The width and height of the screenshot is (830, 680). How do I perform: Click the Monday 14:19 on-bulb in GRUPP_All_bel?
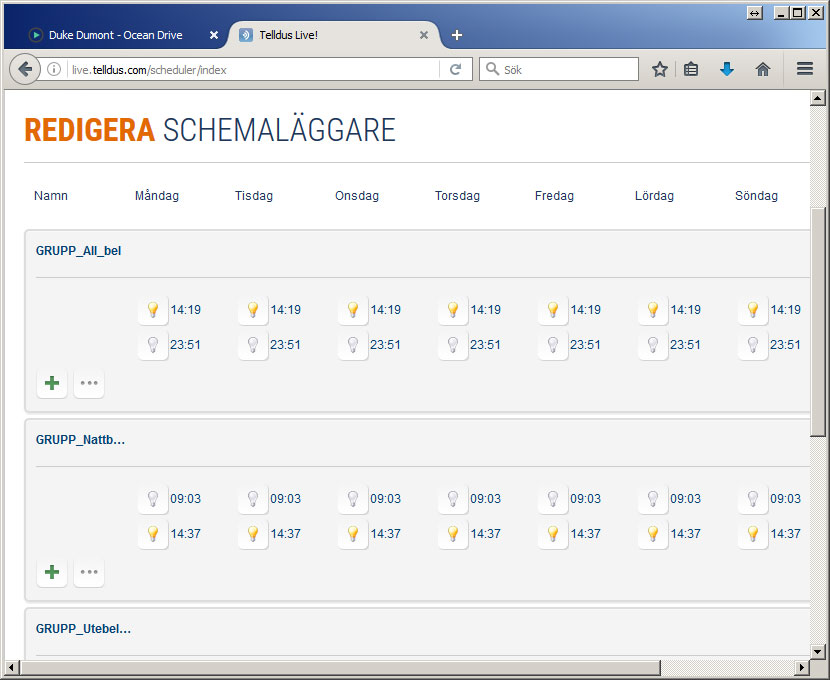(x=153, y=310)
